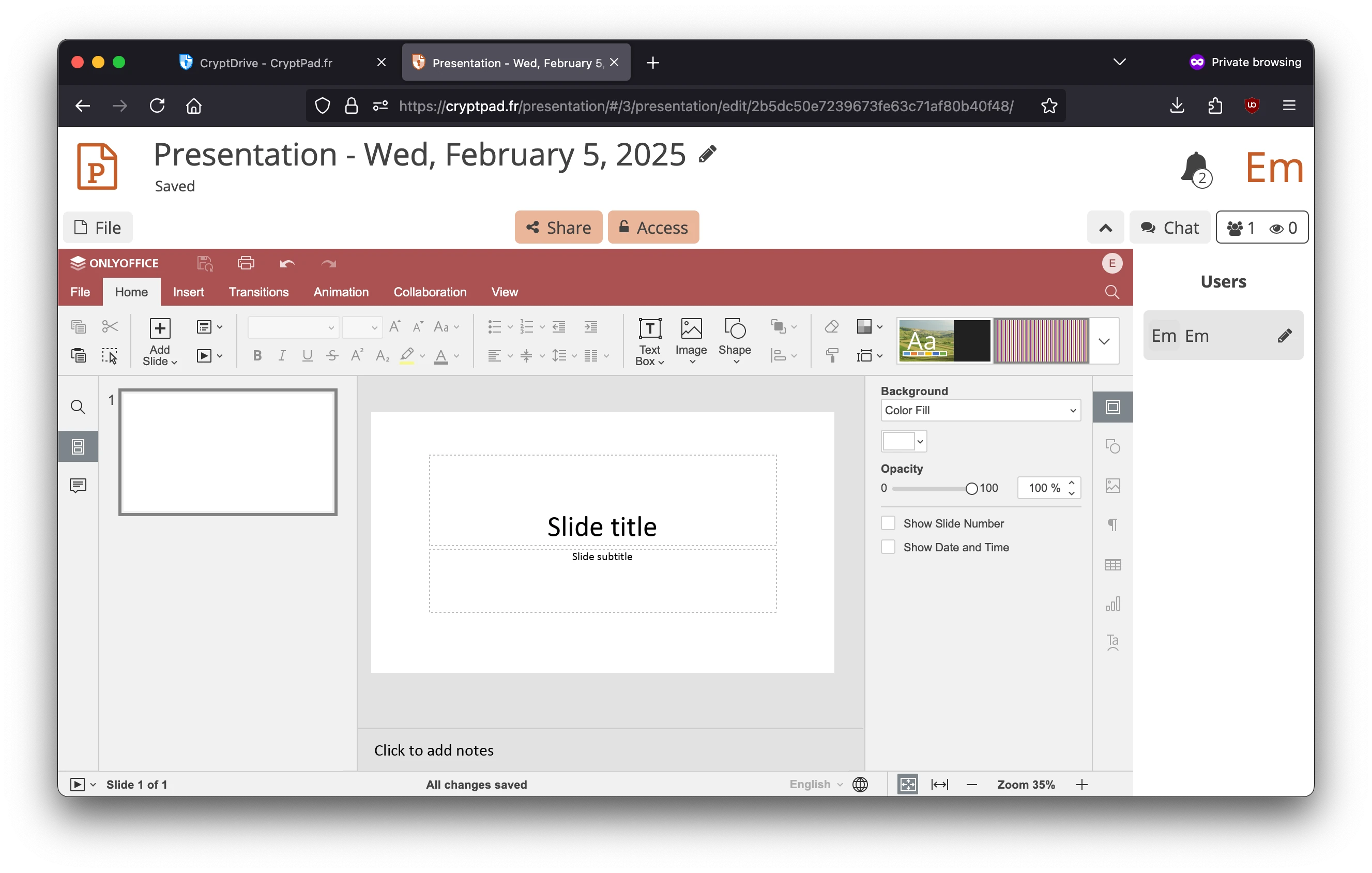This screenshot has height=873, width=1372.
Task: Toggle bold formatting
Action: point(257,355)
